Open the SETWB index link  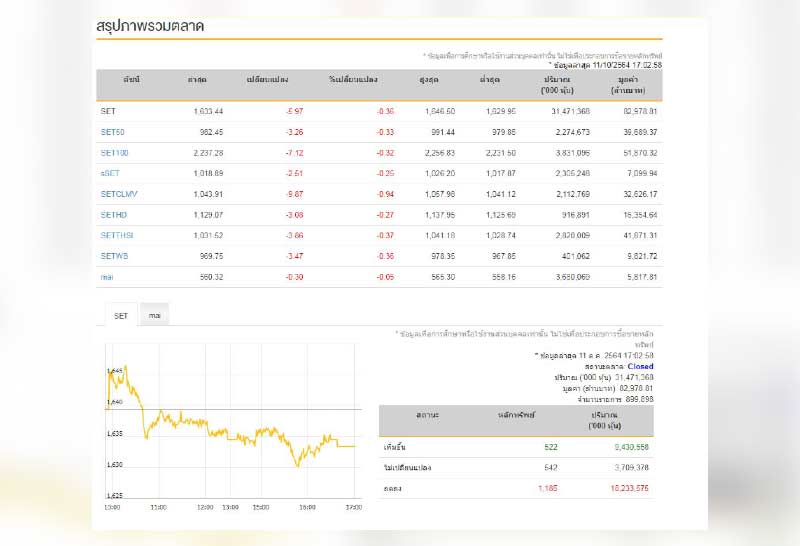(x=114, y=255)
